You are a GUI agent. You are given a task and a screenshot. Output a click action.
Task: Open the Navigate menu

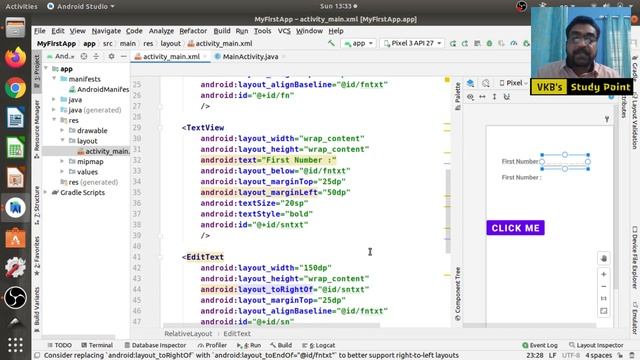pos(106,31)
